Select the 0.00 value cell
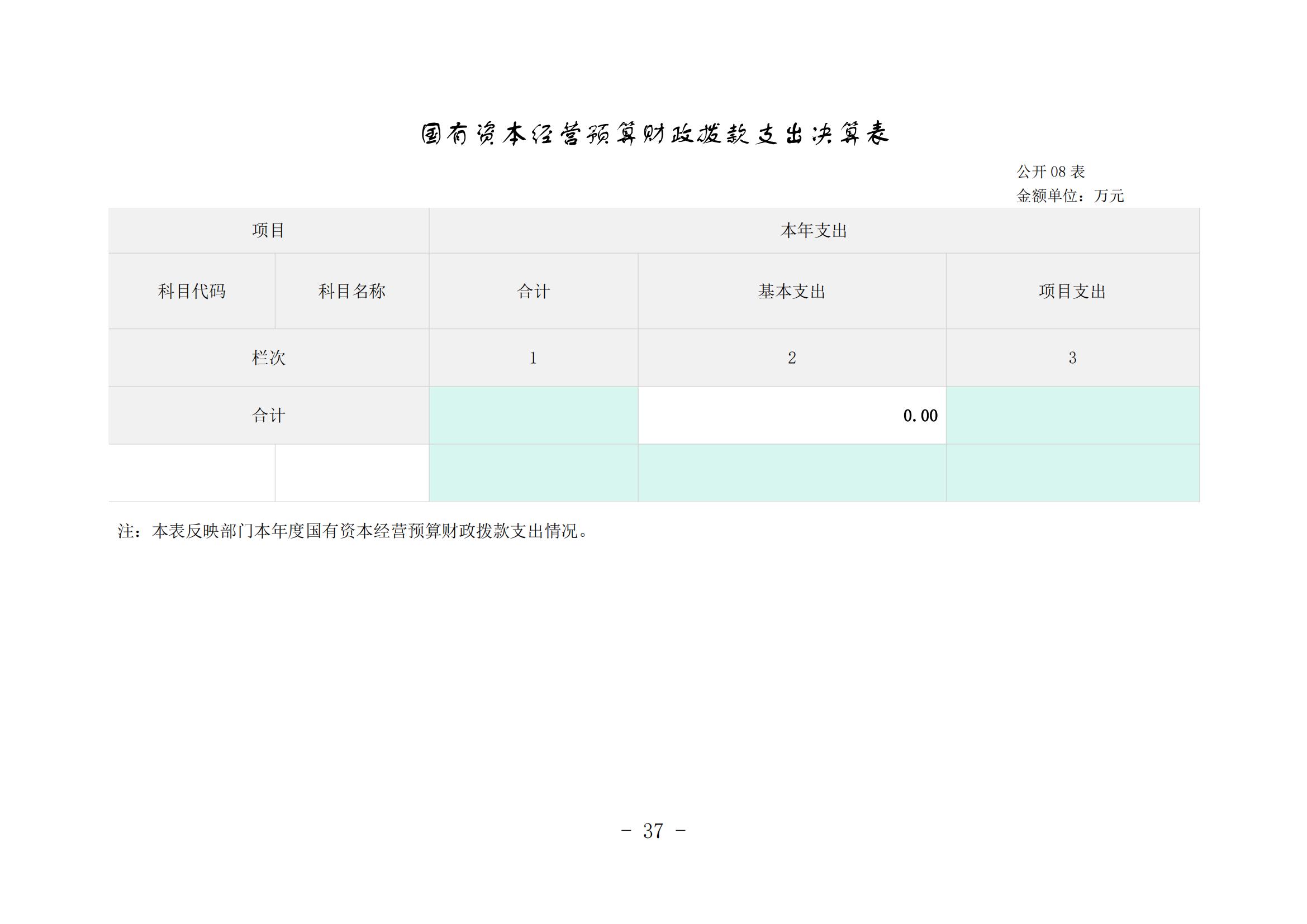 click(x=792, y=415)
